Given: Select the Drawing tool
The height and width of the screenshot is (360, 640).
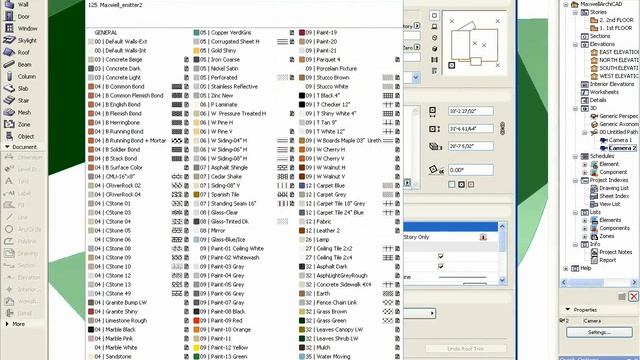Looking at the screenshot, I should [x=21, y=253].
